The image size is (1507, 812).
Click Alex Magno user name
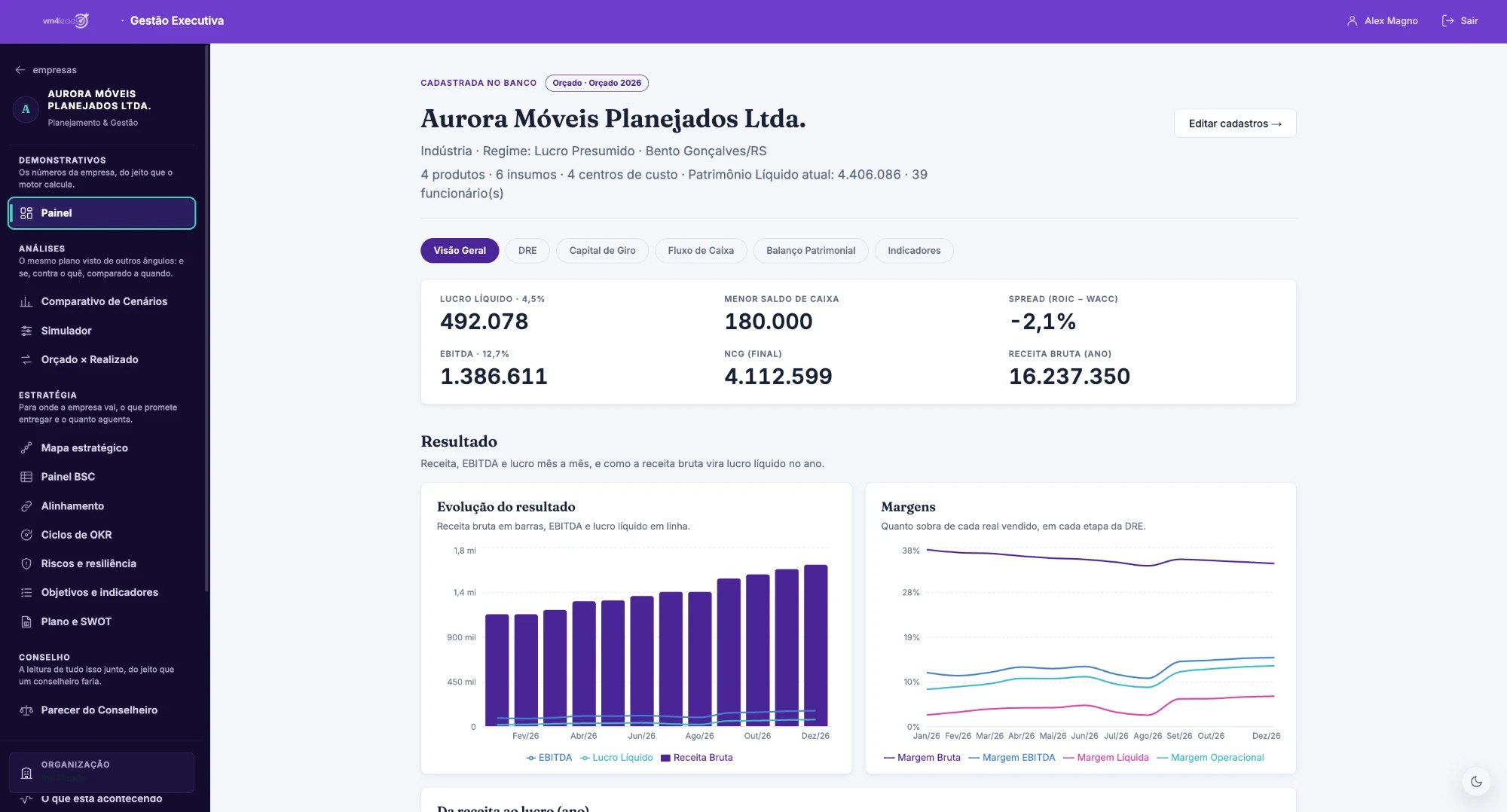tap(1391, 21)
